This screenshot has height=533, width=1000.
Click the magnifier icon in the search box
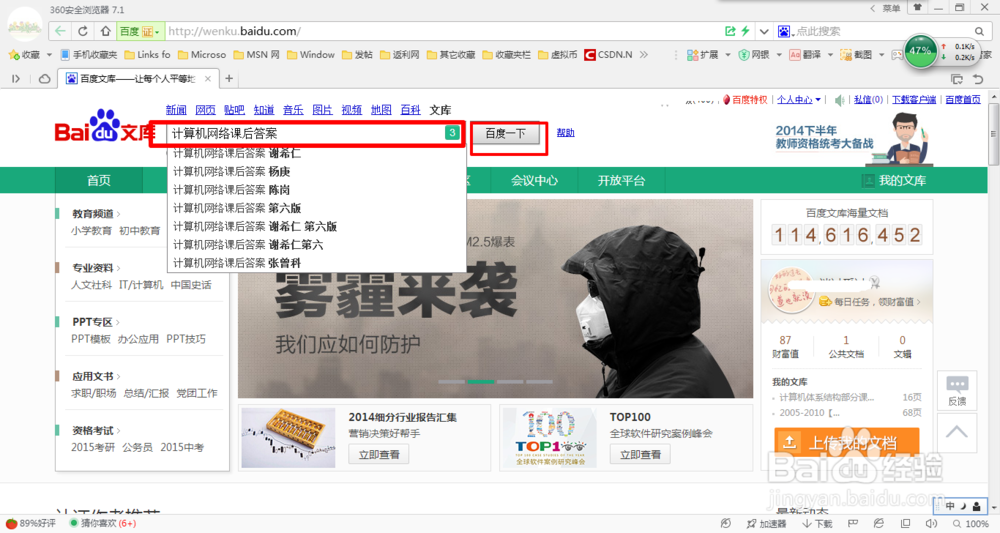979,31
